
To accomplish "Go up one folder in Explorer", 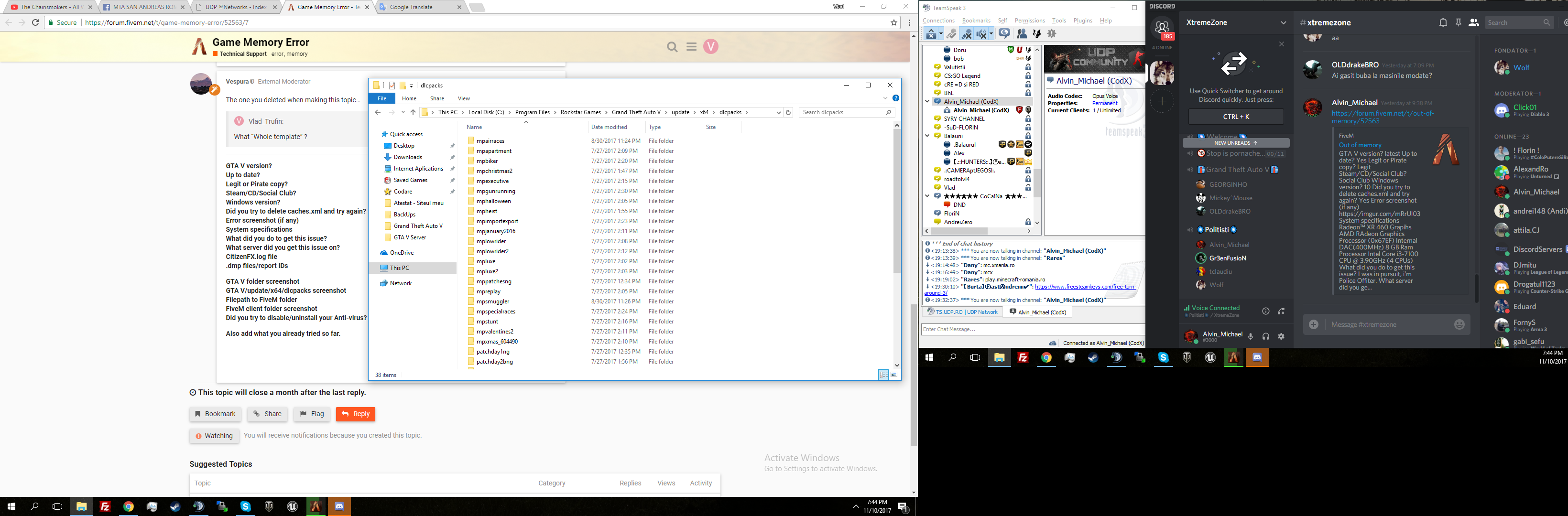I will [x=413, y=112].
